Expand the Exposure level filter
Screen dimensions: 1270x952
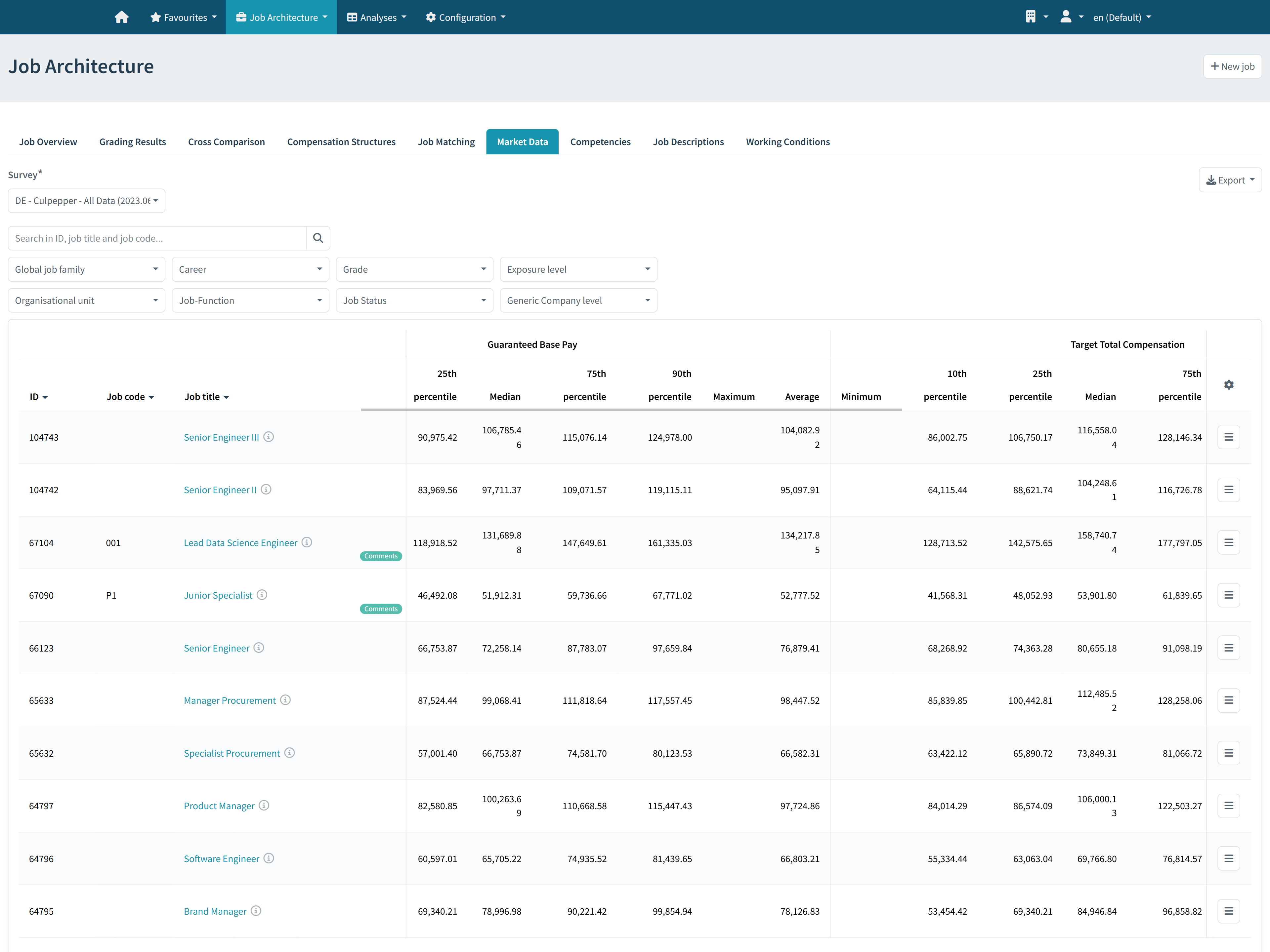[579, 270]
